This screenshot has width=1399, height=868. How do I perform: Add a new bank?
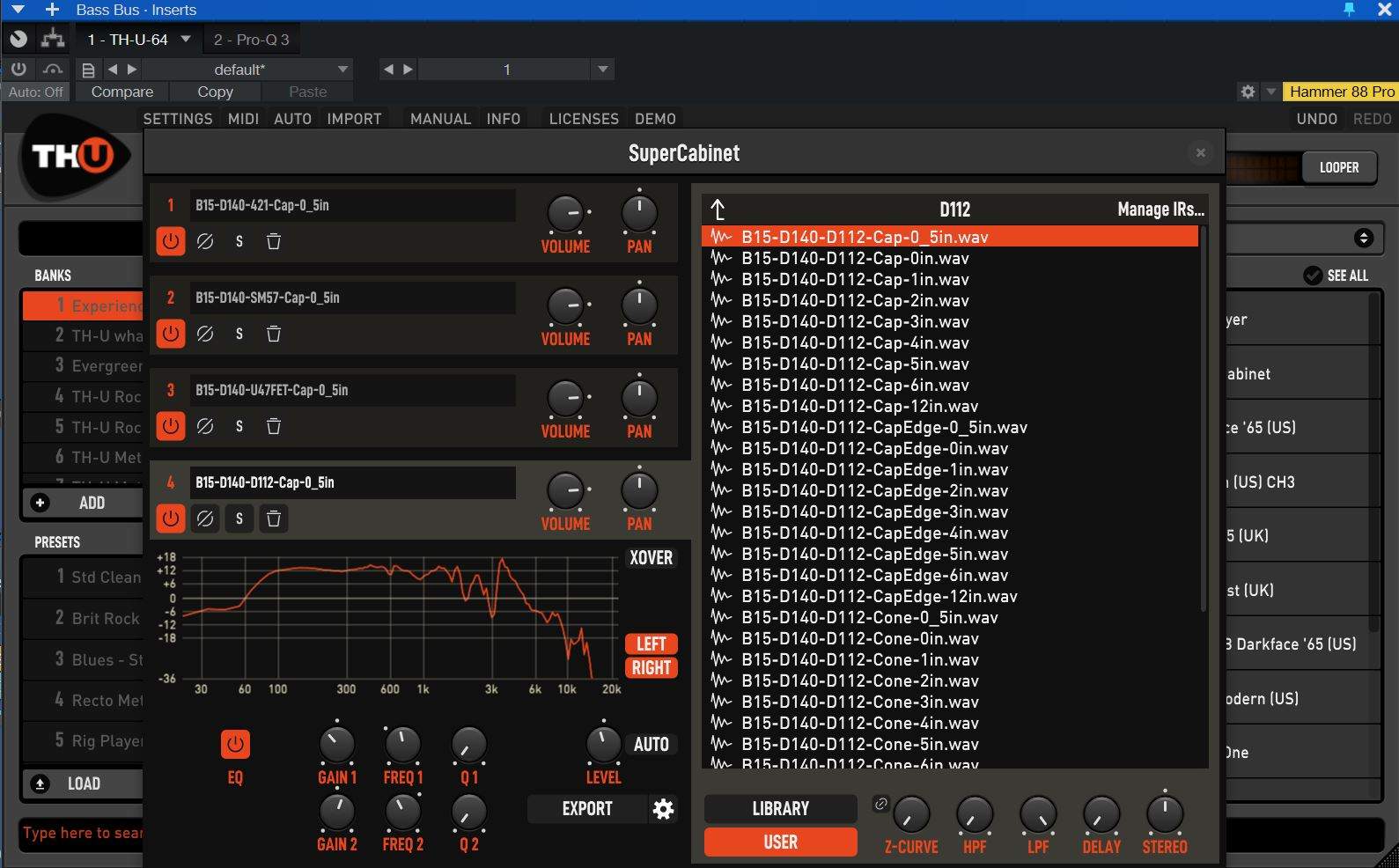click(x=81, y=503)
